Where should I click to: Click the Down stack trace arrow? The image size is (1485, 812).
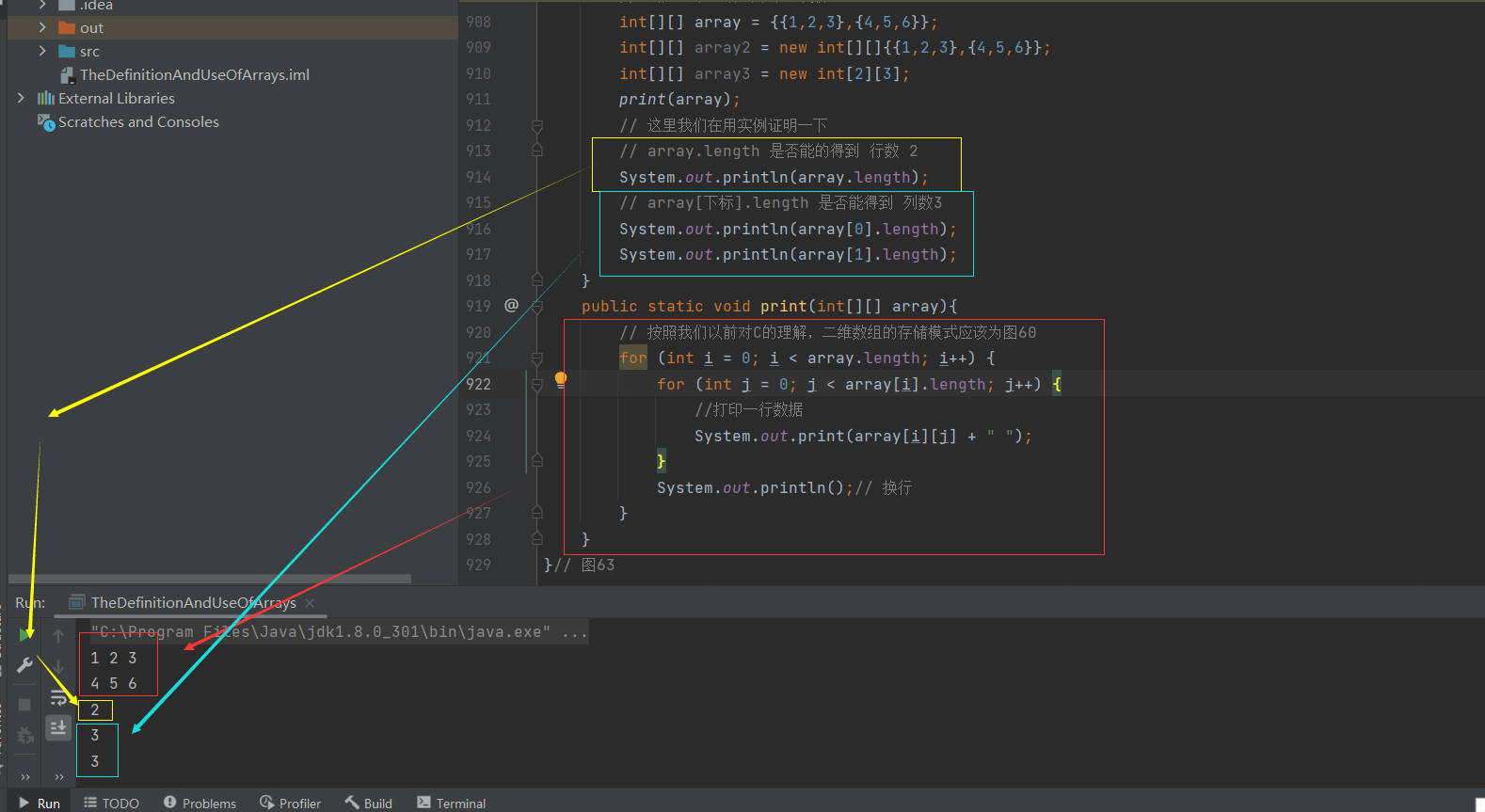click(x=58, y=666)
